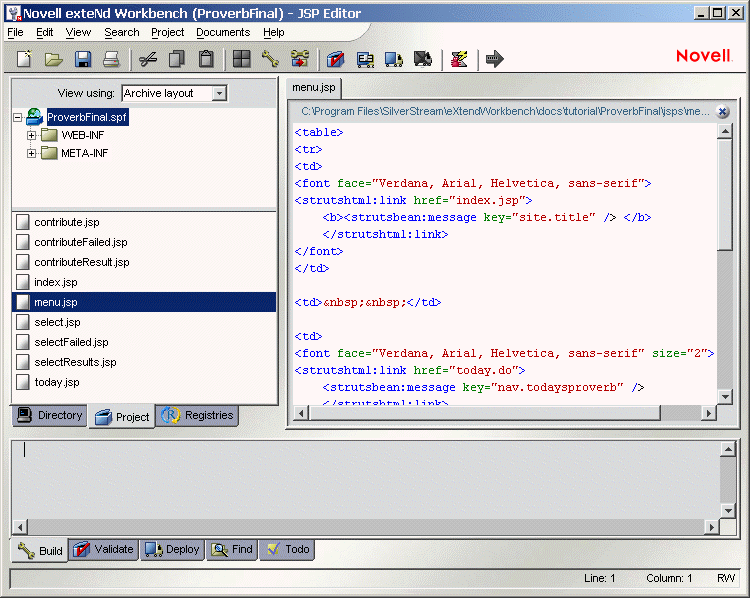Switch to the Registries tab

(x=198, y=416)
